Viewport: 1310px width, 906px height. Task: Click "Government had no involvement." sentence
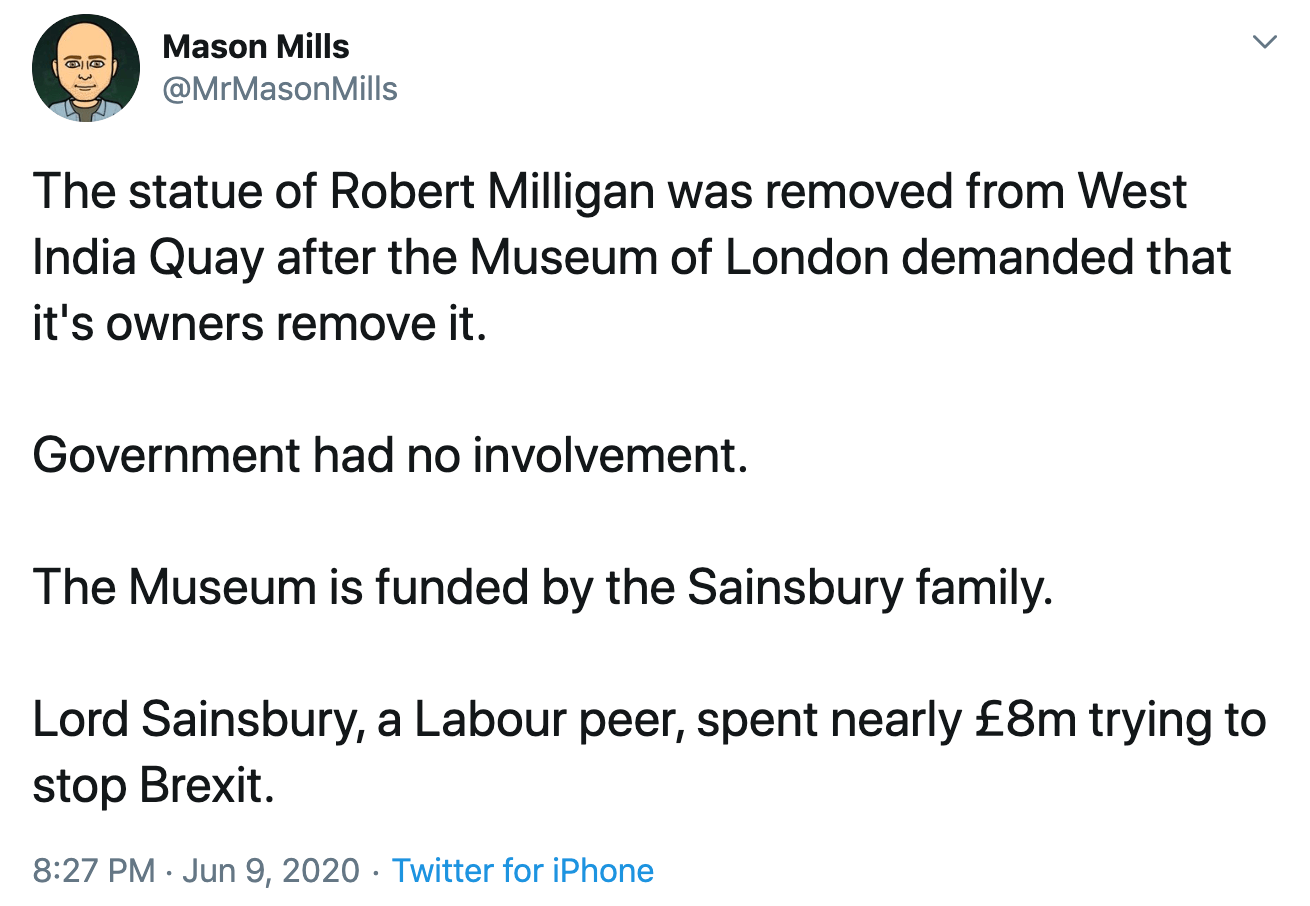[x=390, y=456]
